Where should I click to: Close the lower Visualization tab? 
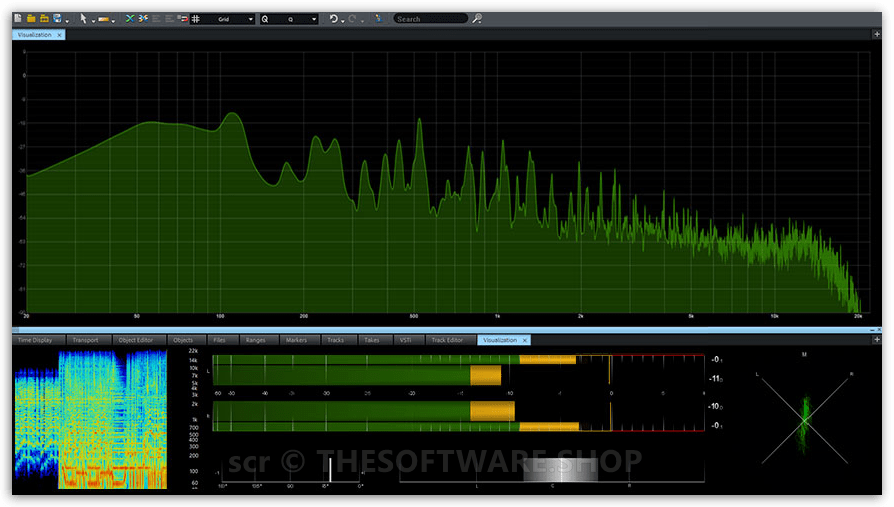525,340
